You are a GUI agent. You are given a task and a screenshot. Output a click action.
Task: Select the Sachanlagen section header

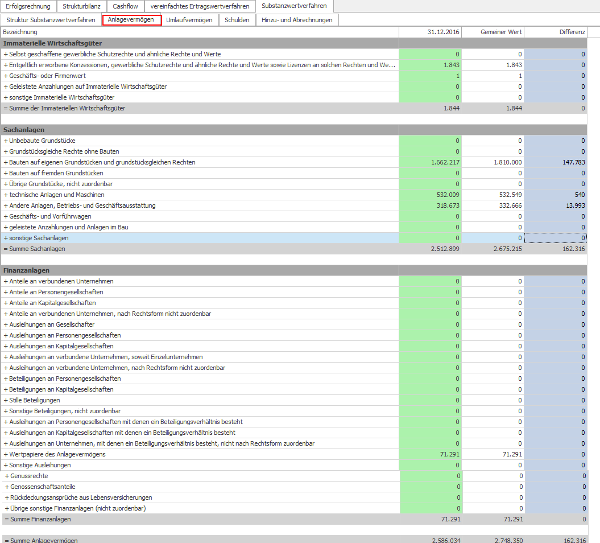pos(294,130)
